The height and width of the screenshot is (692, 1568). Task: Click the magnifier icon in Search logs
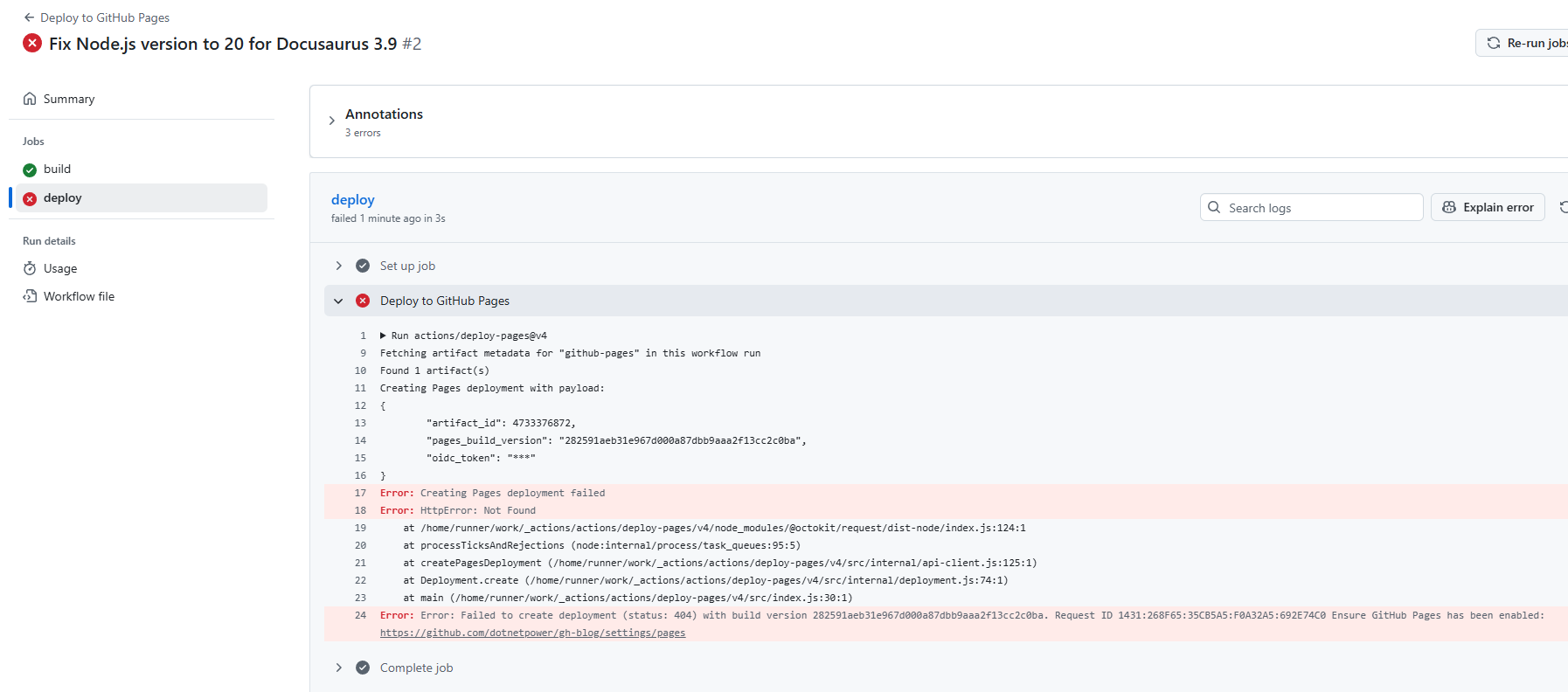pyautogui.click(x=1214, y=207)
